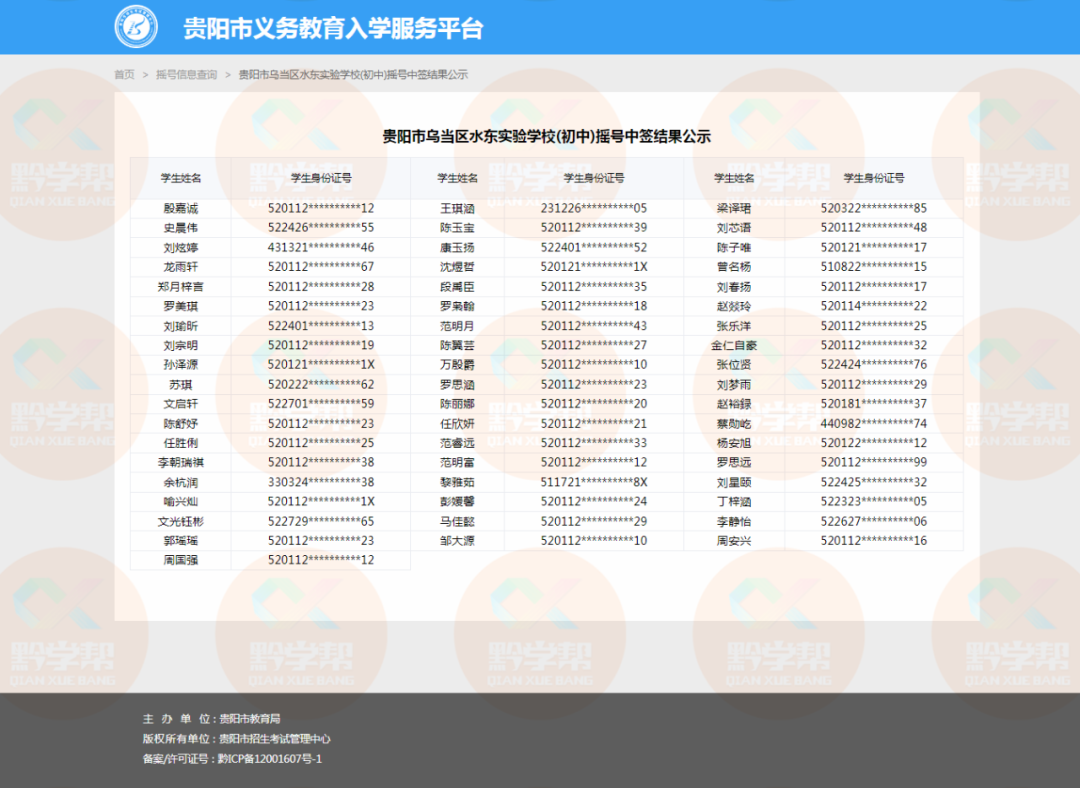Click ID number 522729**********65
The image size is (1080, 788).
pos(321,521)
